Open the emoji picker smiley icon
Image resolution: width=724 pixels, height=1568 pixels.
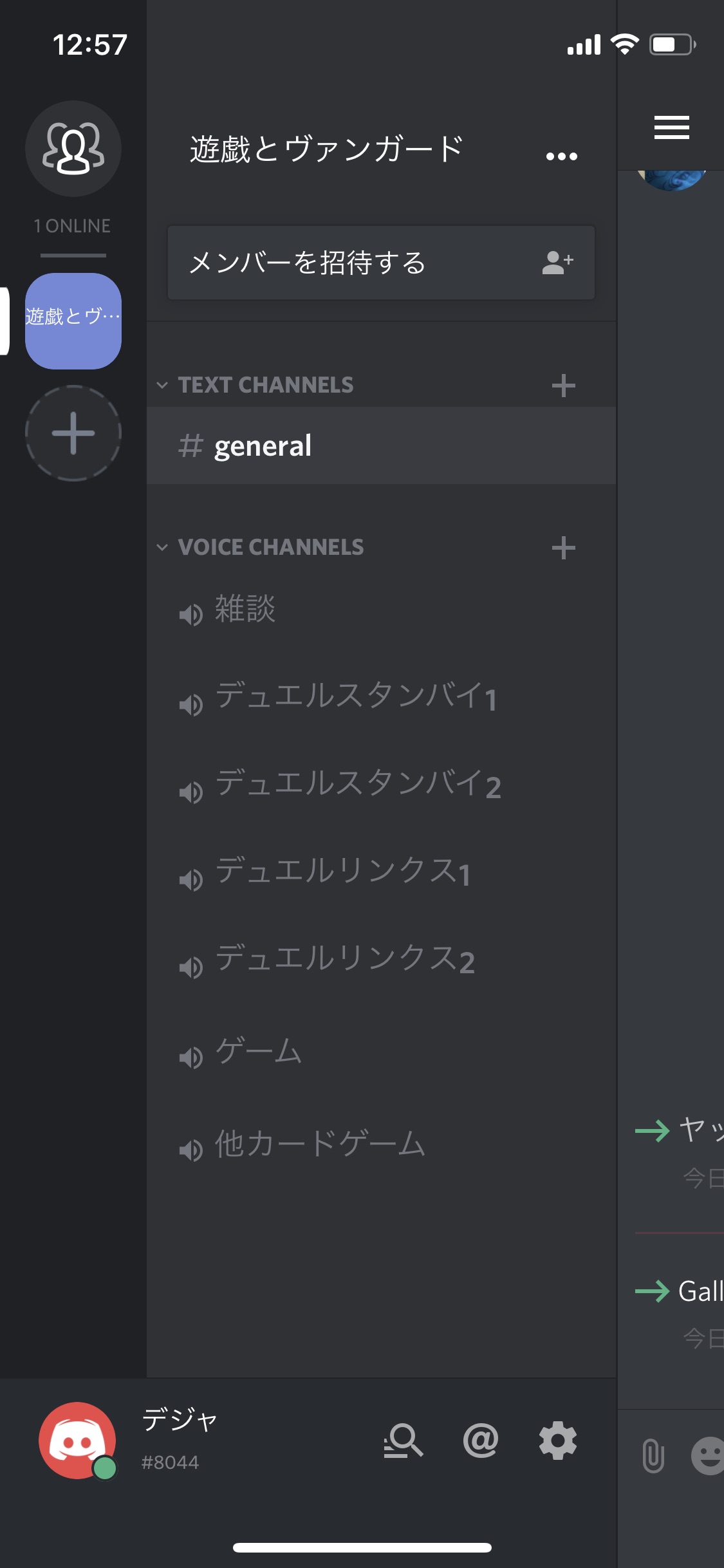pyautogui.click(x=708, y=1455)
